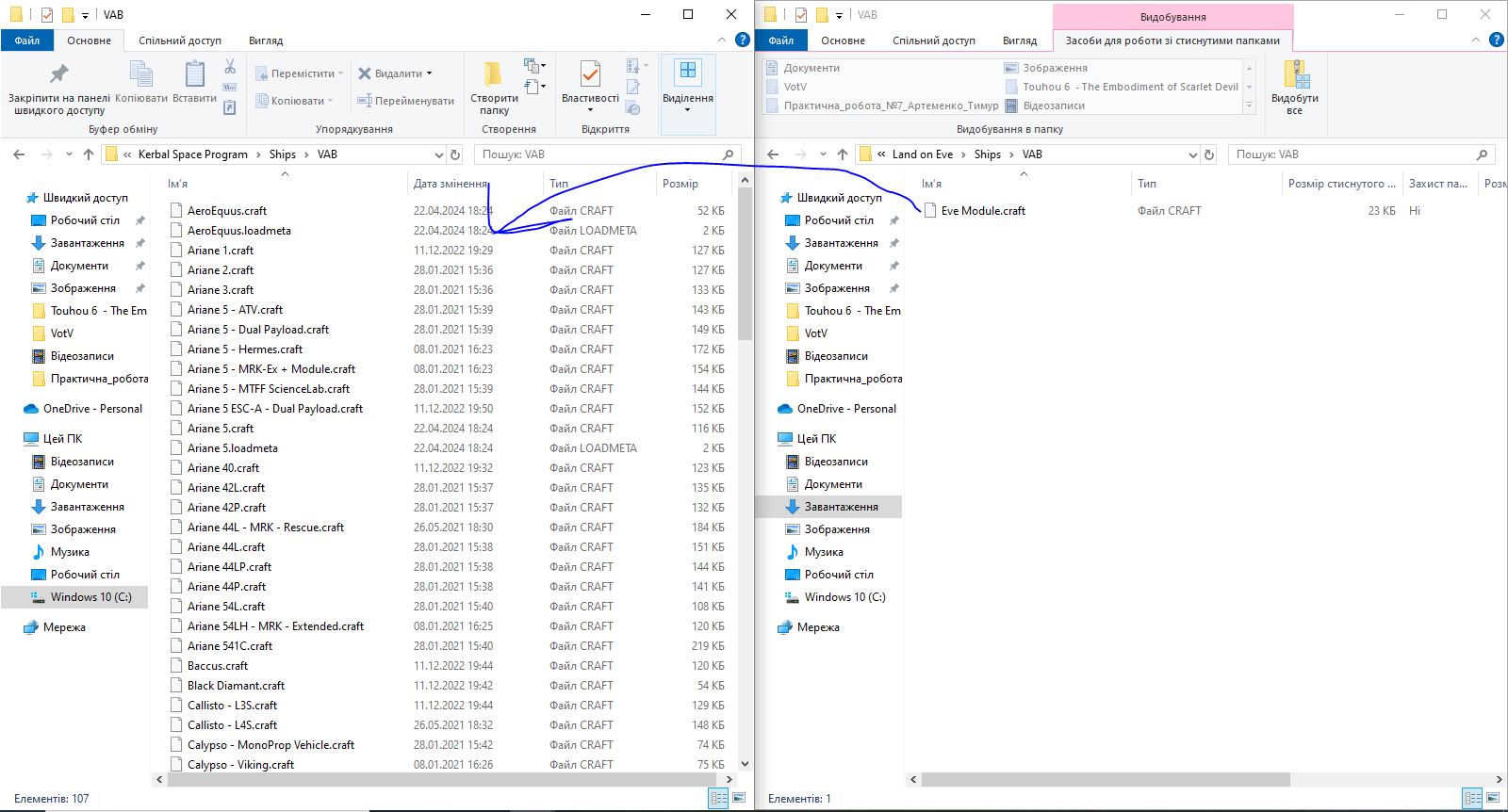Click the Edit file icon in Відкриття group

pos(633,88)
